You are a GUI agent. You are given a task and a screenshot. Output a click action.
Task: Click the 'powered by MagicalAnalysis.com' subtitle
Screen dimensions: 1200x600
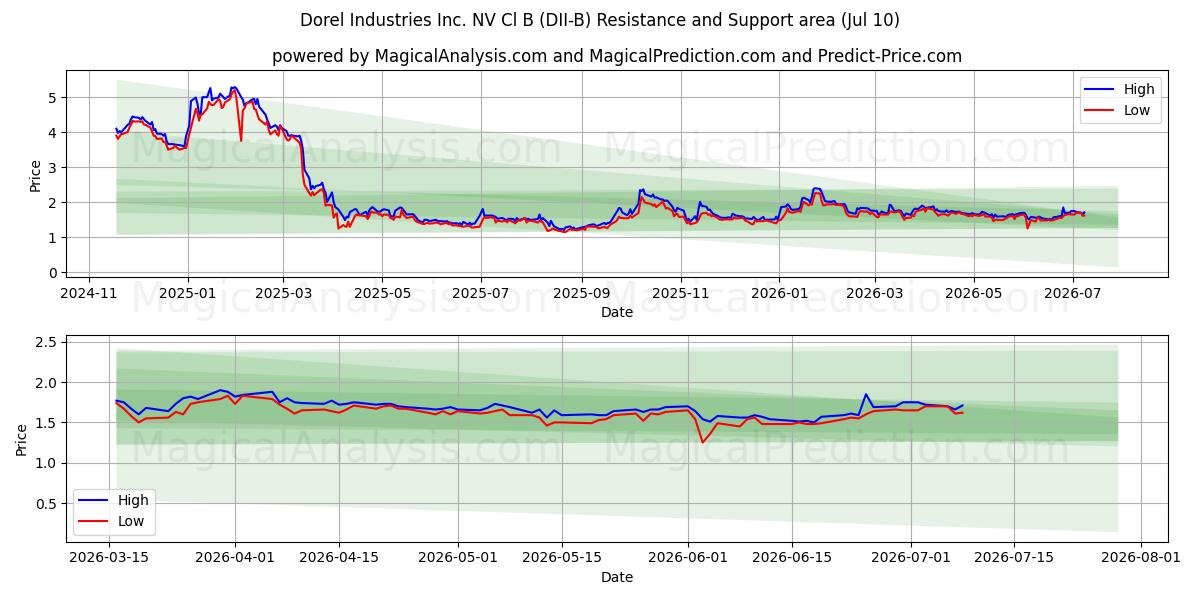point(617,56)
